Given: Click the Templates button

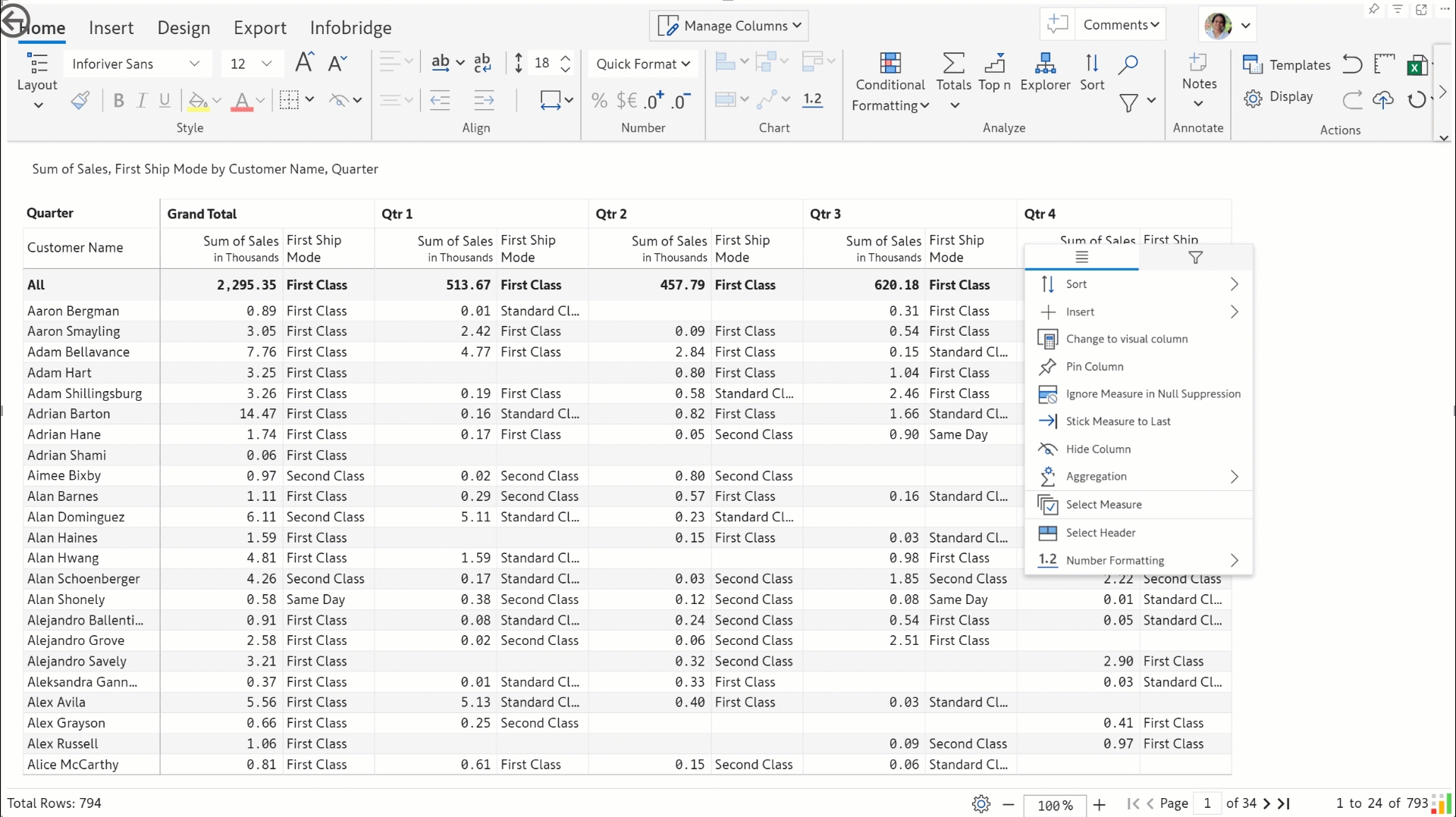Looking at the screenshot, I should [x=1287, y=65].
